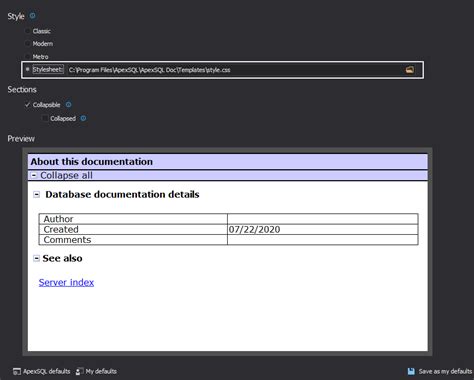This screenshot has height=380, width=474.
Task: Open the Server index link
Action: click(66, 282)
